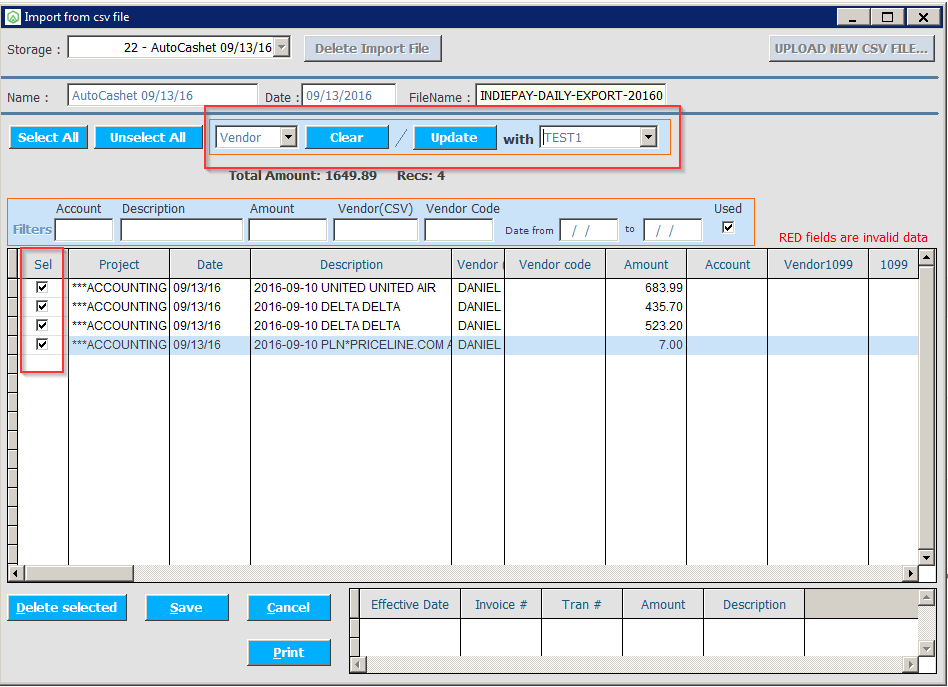This screenshot has height=687, width=948.
Task: Click the main grid scroll down arrow
Action: tap(926, 557)
